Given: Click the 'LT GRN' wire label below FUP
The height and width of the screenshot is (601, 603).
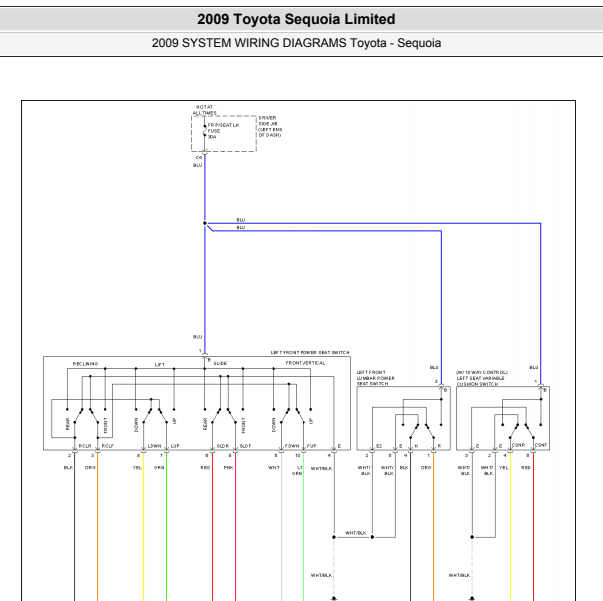Looking at the screenshot, I should pyautogui.click(x=297, y=471).
